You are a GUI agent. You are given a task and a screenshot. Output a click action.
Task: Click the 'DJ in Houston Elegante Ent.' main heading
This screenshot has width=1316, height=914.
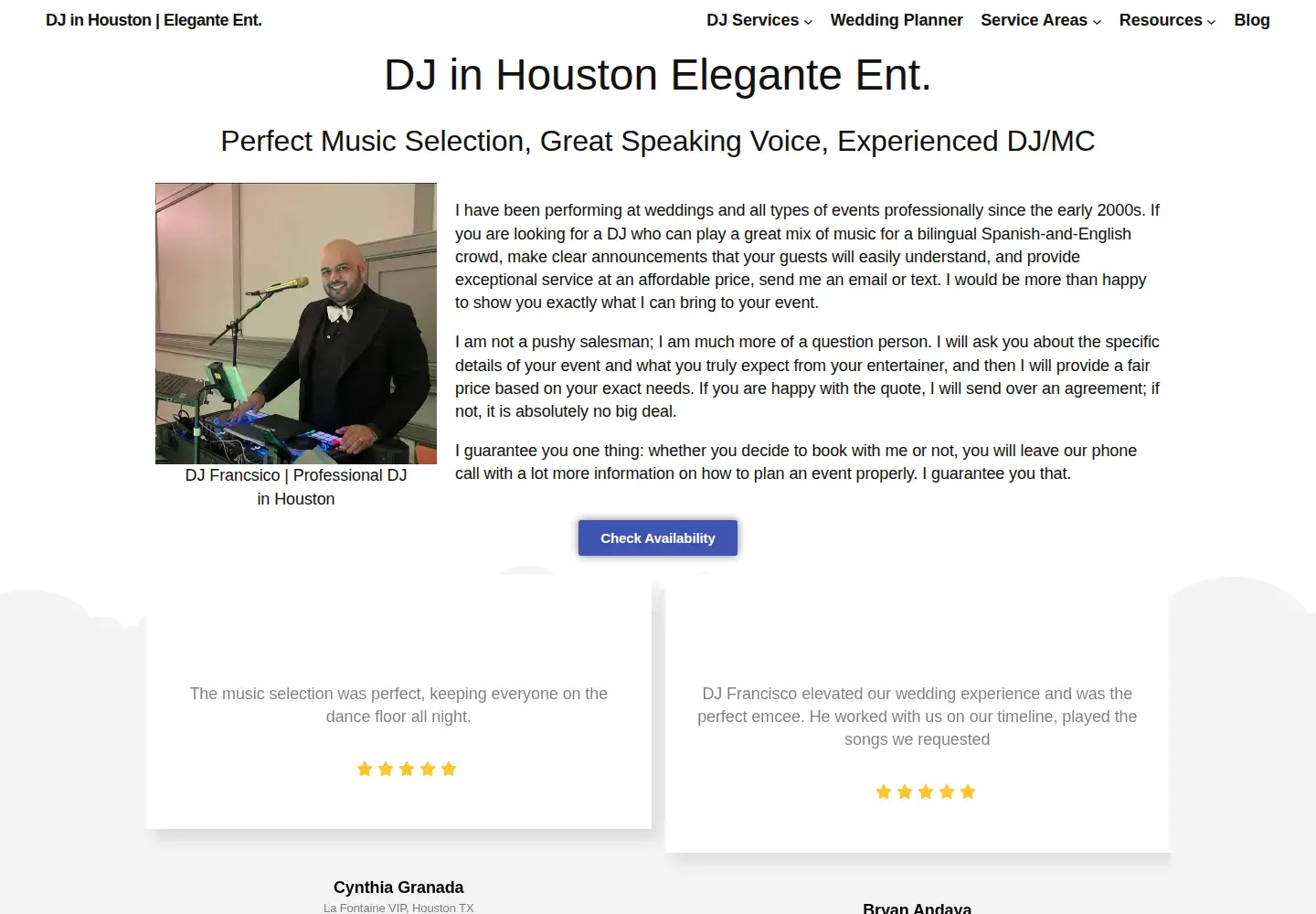[658, 75]
